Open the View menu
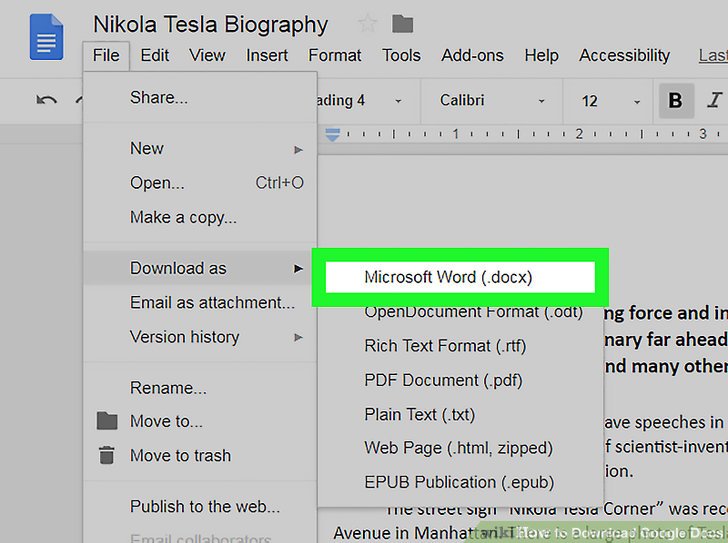The height and width of the screenshot is (543, 728). 207,56
